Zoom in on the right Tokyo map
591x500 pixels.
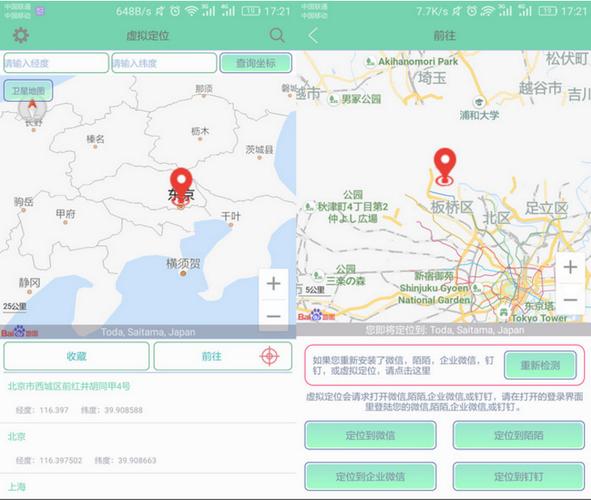tap(571, 267)
